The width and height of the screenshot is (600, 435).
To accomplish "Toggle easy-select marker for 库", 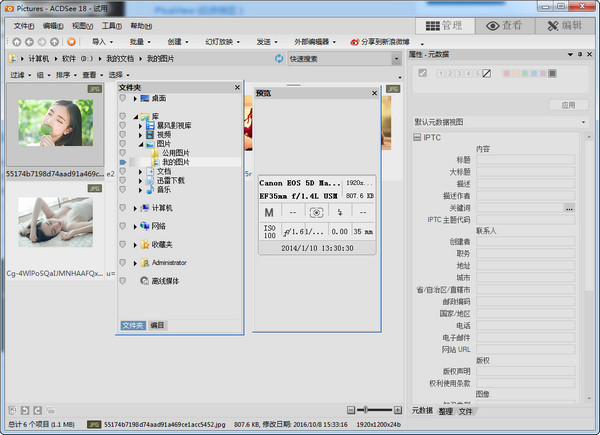I will click(122, 116).
